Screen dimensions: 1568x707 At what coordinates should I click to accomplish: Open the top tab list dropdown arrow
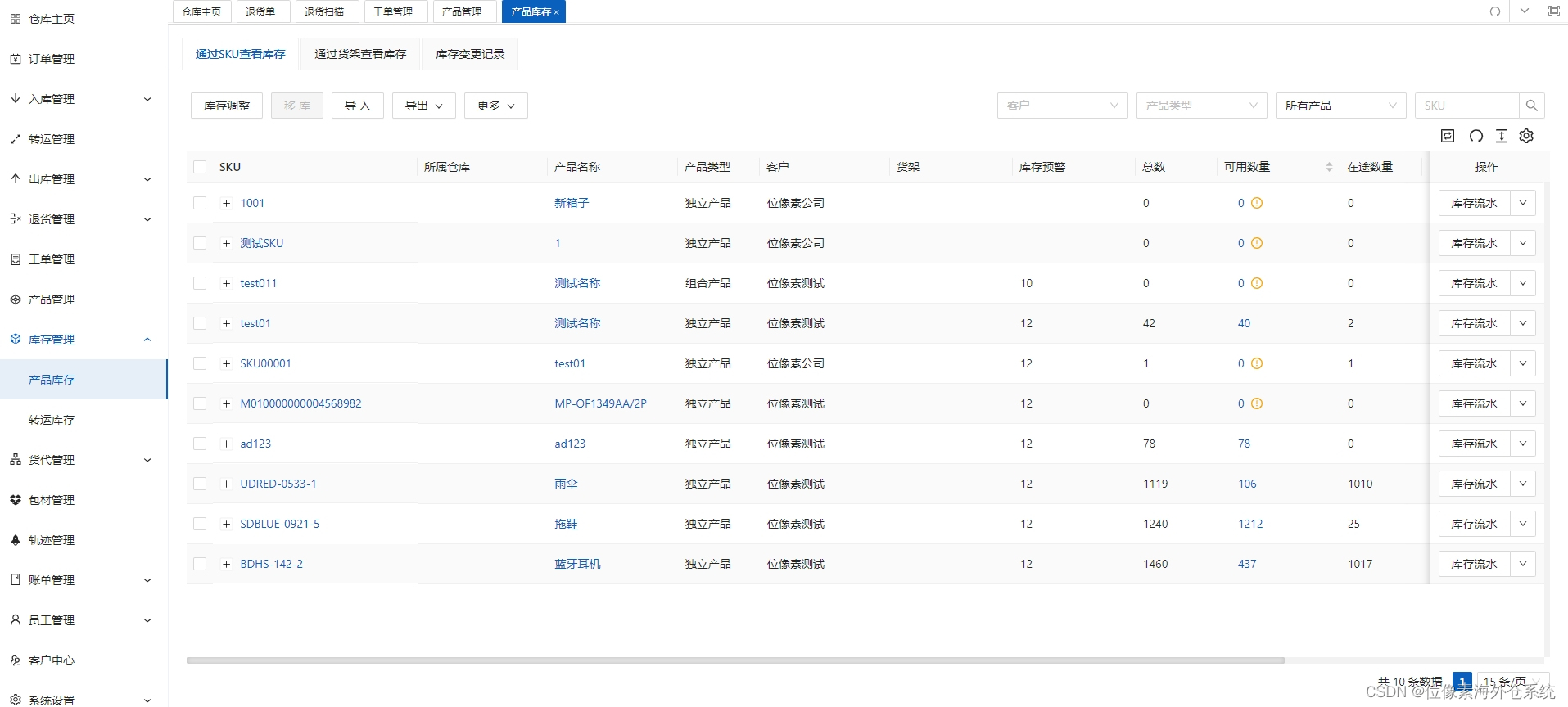coord(1525,11)
